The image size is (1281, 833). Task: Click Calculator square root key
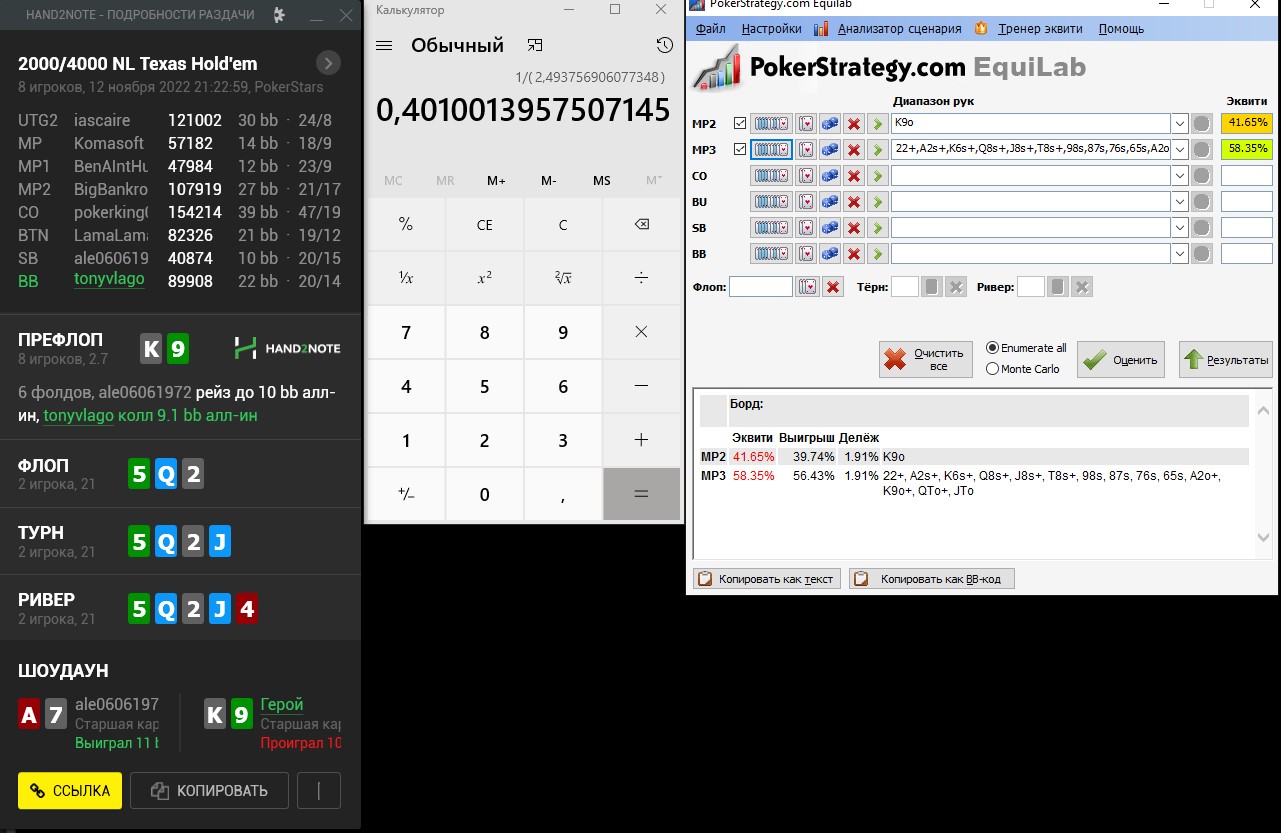tap(563, 278)
